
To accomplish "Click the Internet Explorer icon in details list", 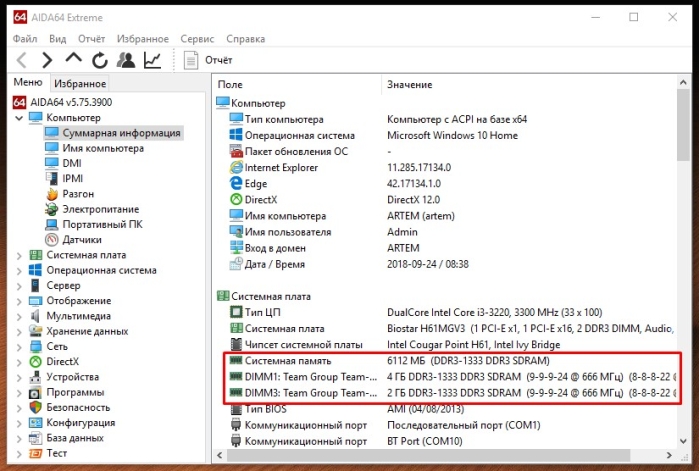I will 236,167.
